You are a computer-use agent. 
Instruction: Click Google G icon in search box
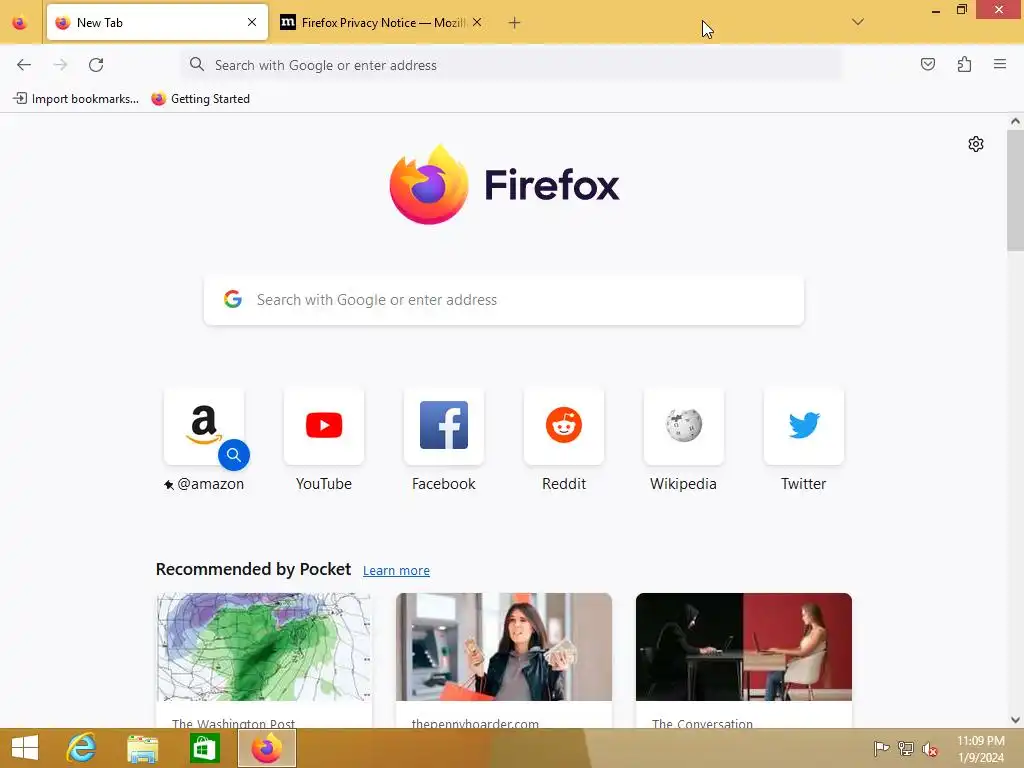click(x=233, y=299)
